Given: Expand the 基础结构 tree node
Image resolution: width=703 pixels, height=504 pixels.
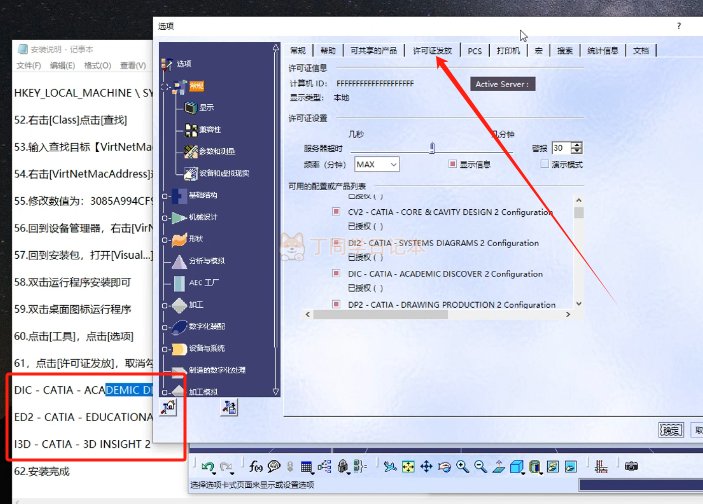Looking at the screenshot, I should [165, 196].
